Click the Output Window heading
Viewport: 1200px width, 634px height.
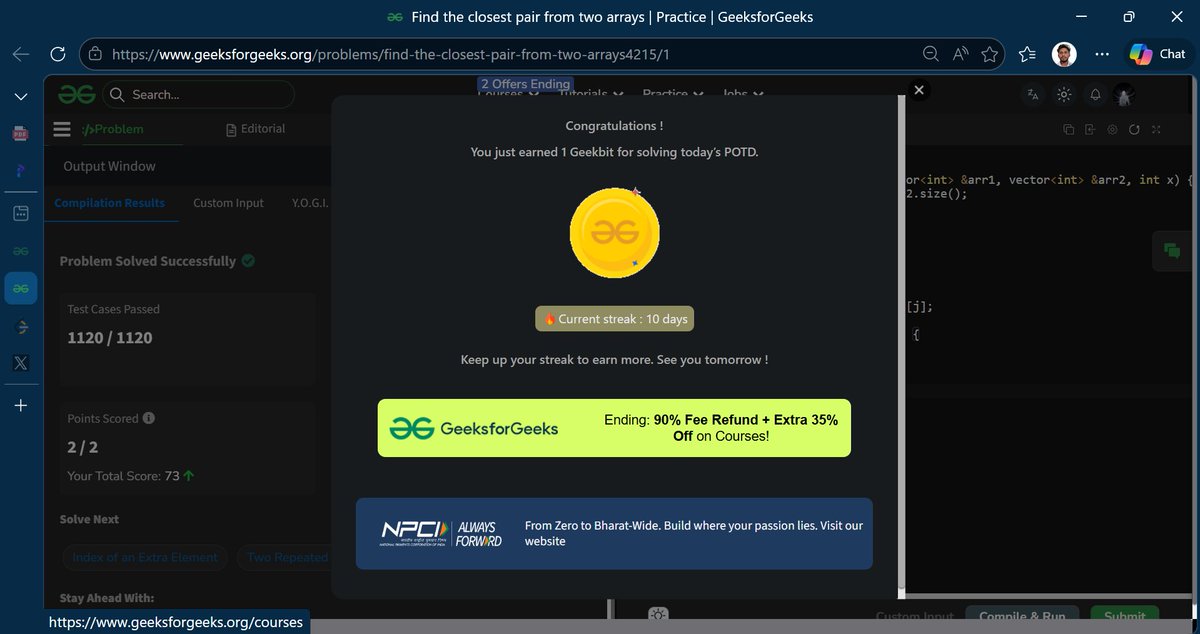tap(109, 166)
